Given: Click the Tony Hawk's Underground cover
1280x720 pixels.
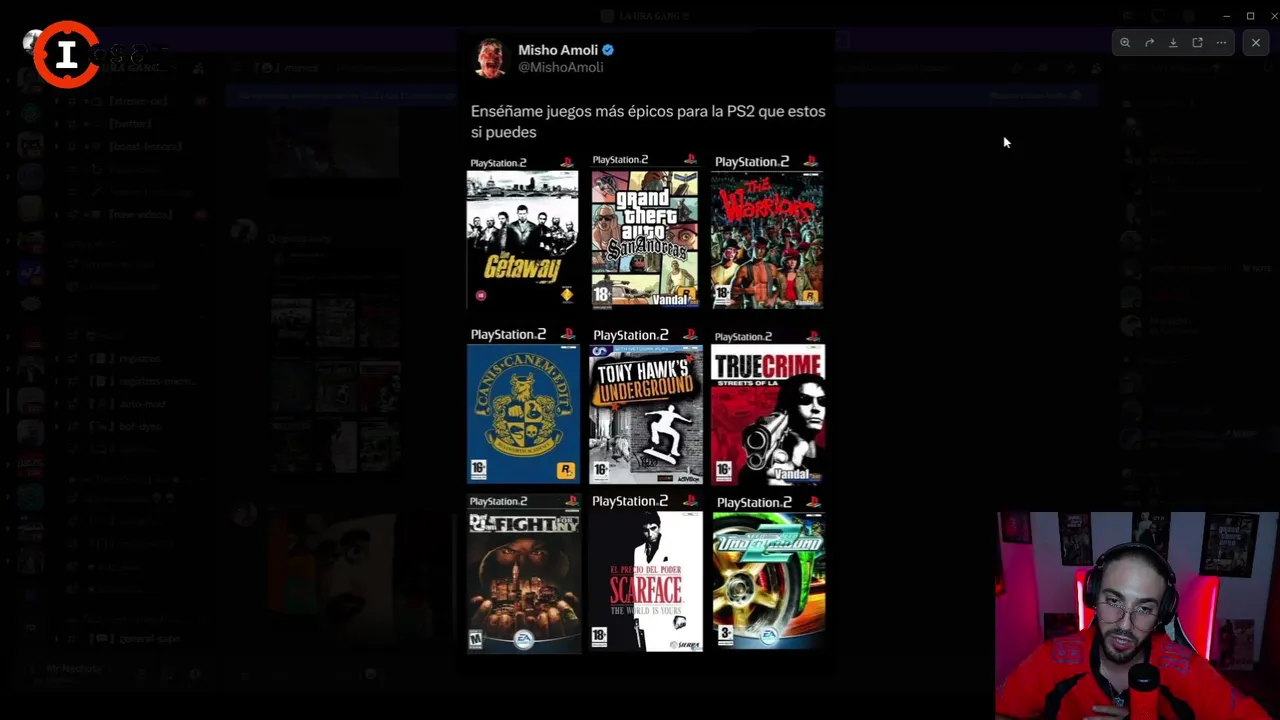Looking at the screenshot, I should pos(646,406).
